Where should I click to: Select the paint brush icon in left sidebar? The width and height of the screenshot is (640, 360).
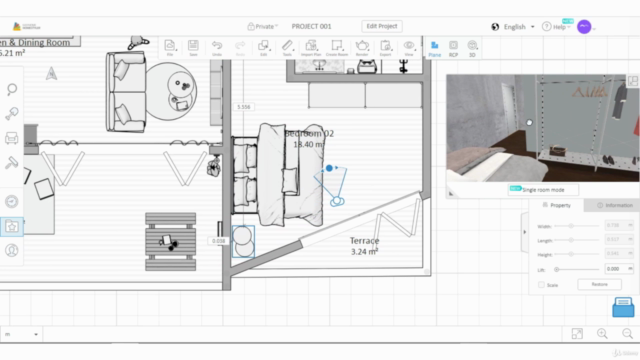pyautogui.click(x=12, y=113)
